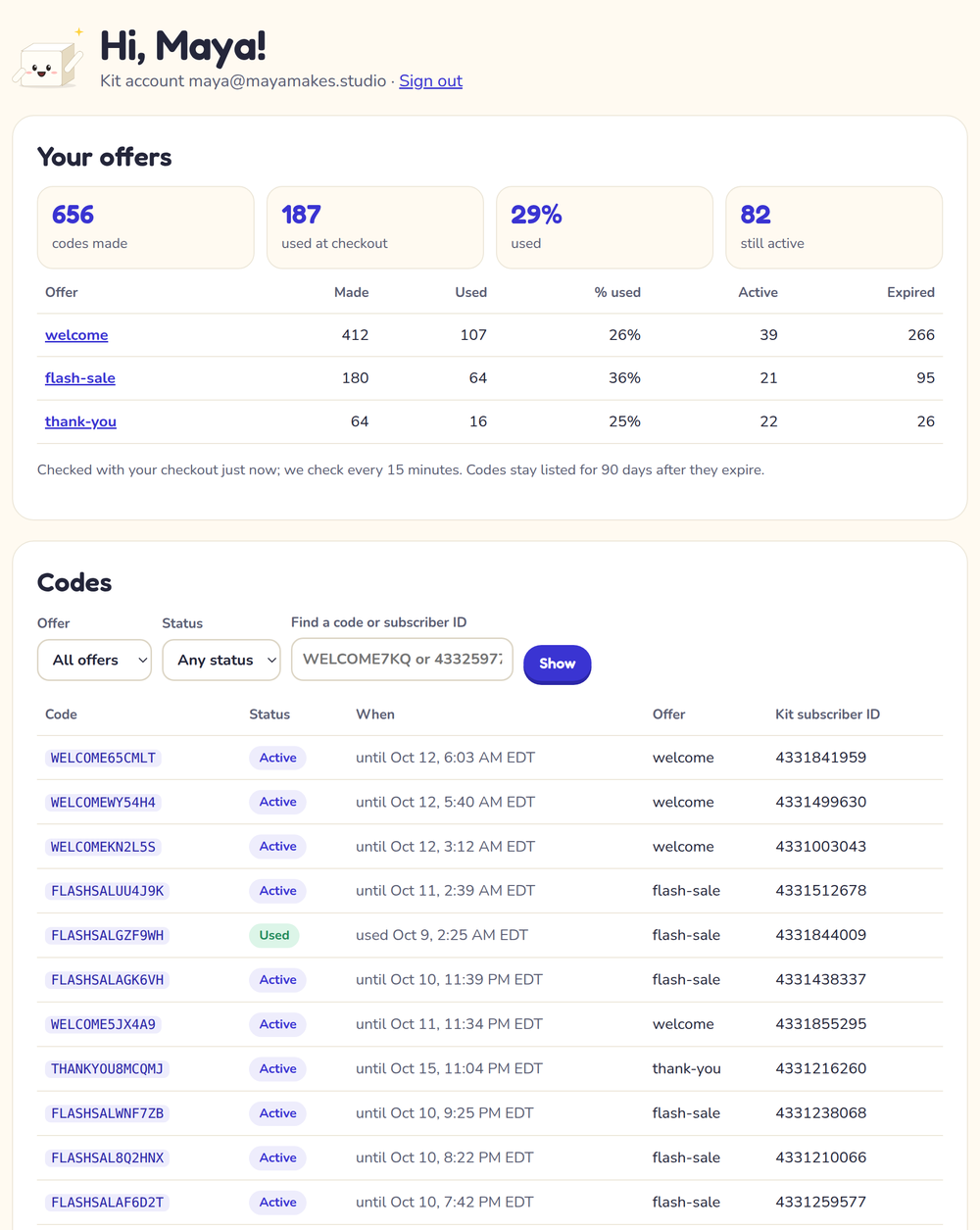
Task: Click the 'When' column header
Action: pyautogui.click(x=375, y=714)
